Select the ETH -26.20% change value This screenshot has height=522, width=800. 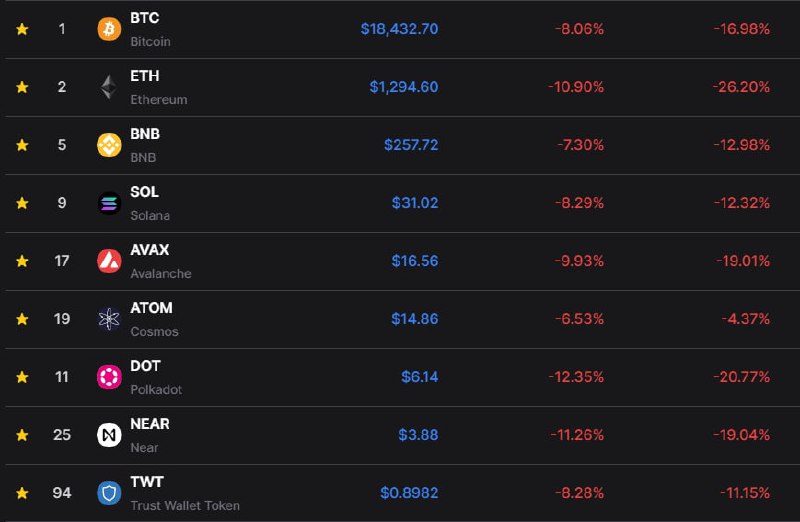tap(741, 87)
